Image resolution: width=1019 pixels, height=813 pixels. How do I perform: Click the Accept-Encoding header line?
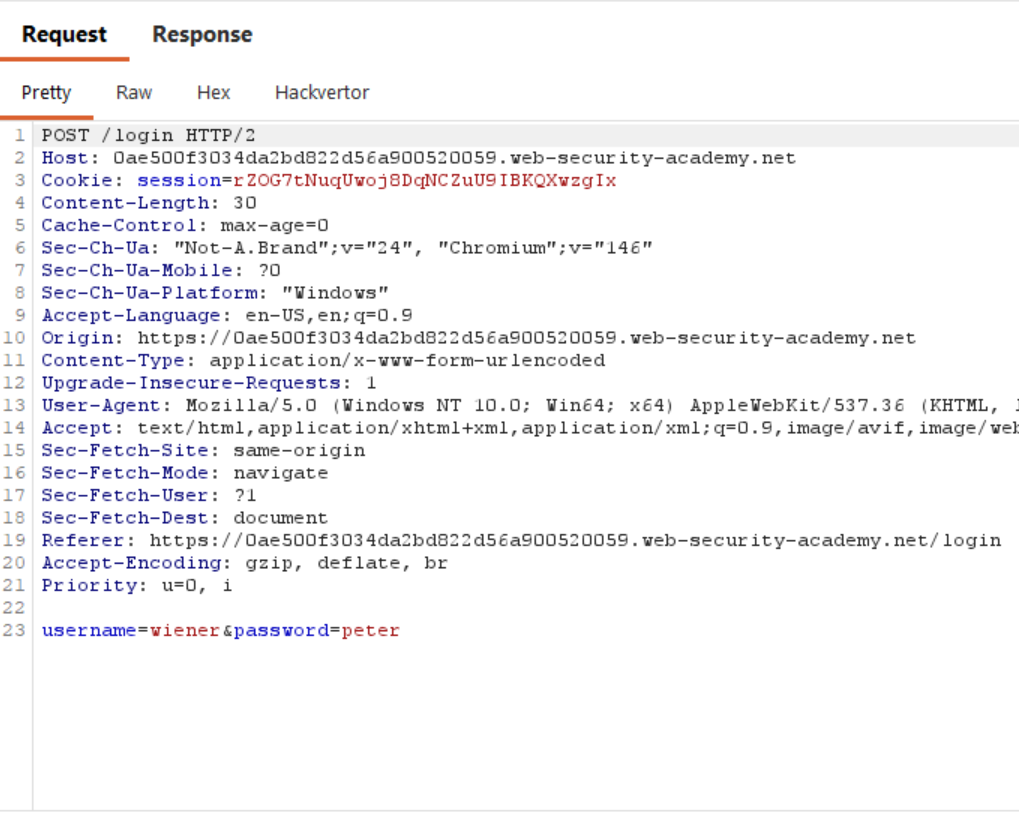pyautogui.click(x=244, y=563)
